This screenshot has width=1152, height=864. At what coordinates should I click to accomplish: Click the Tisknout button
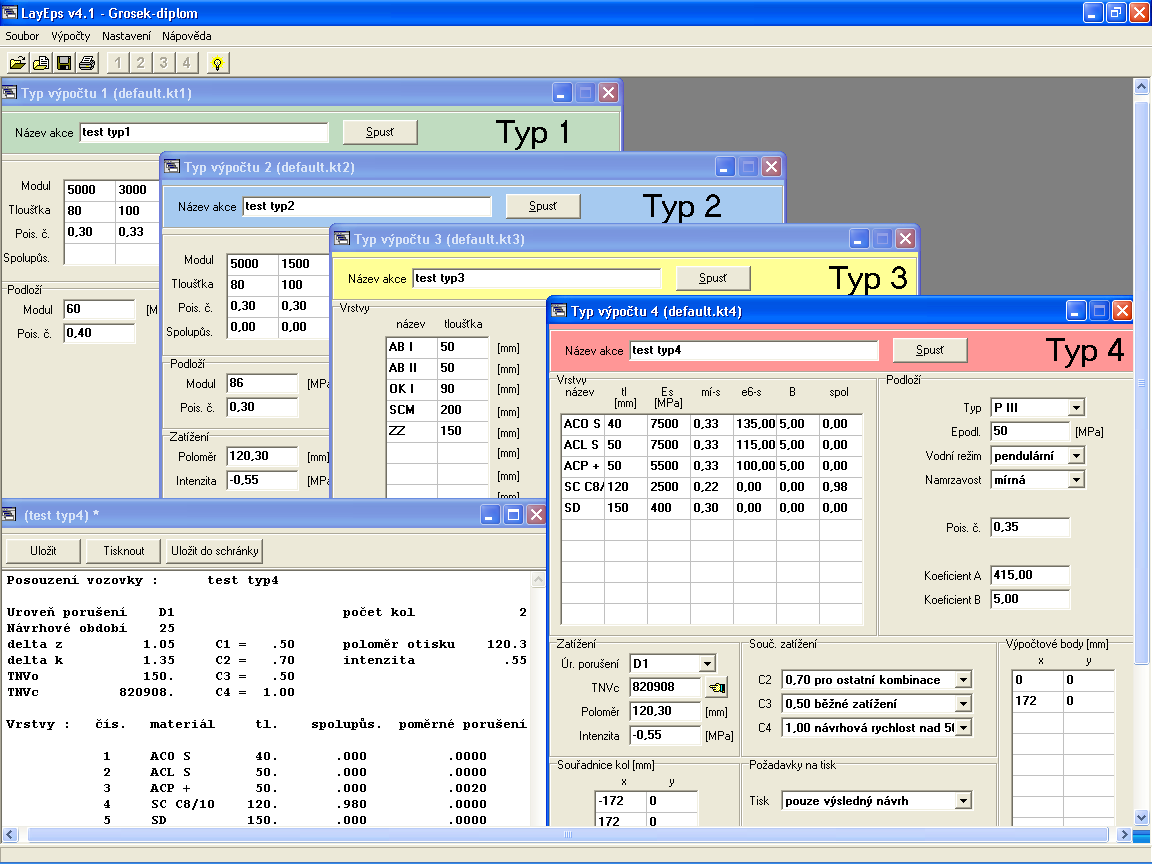click(x=123, y=551)
